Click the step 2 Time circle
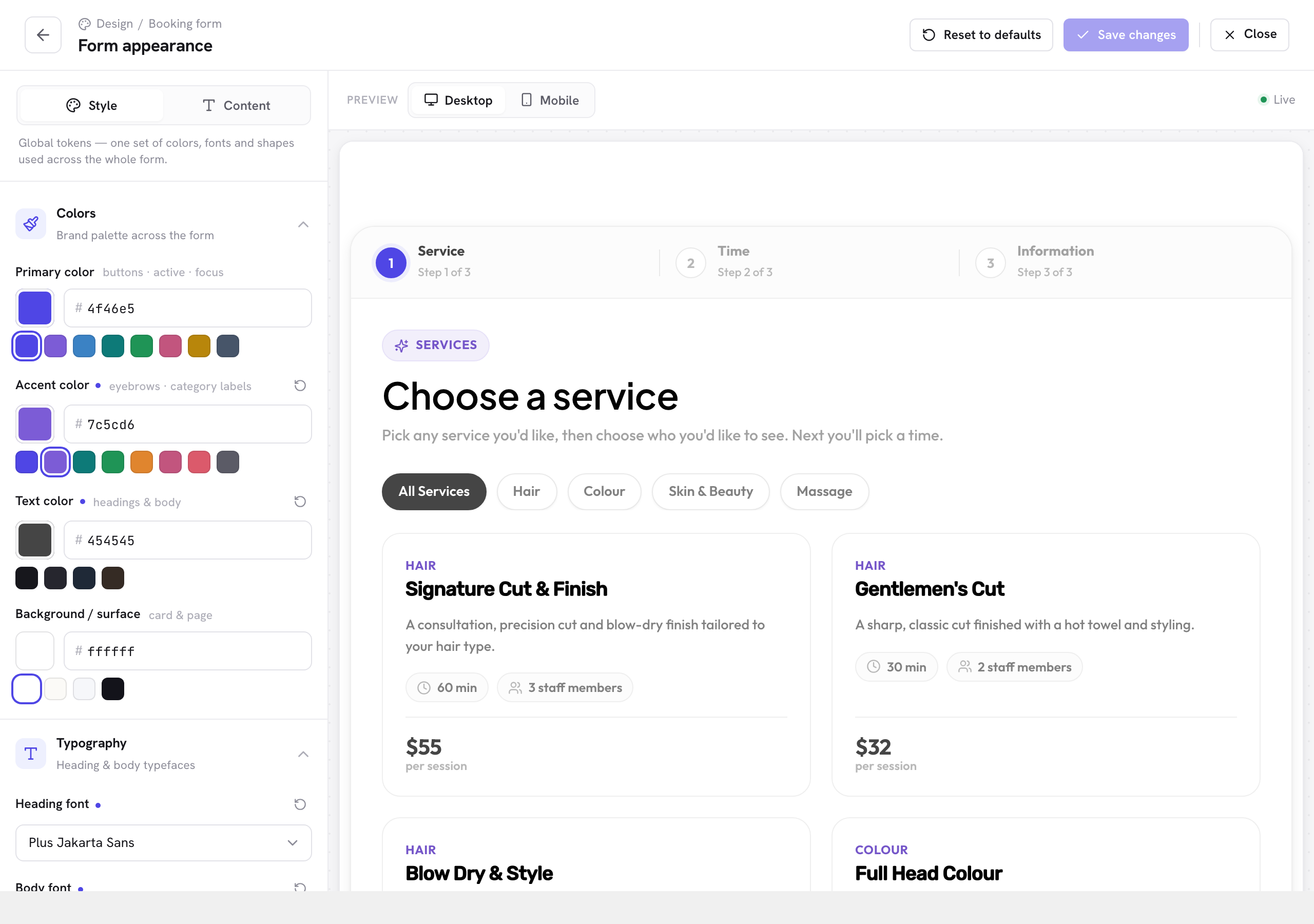Screen dimensions: 1314x924 [x=691, y=263]
